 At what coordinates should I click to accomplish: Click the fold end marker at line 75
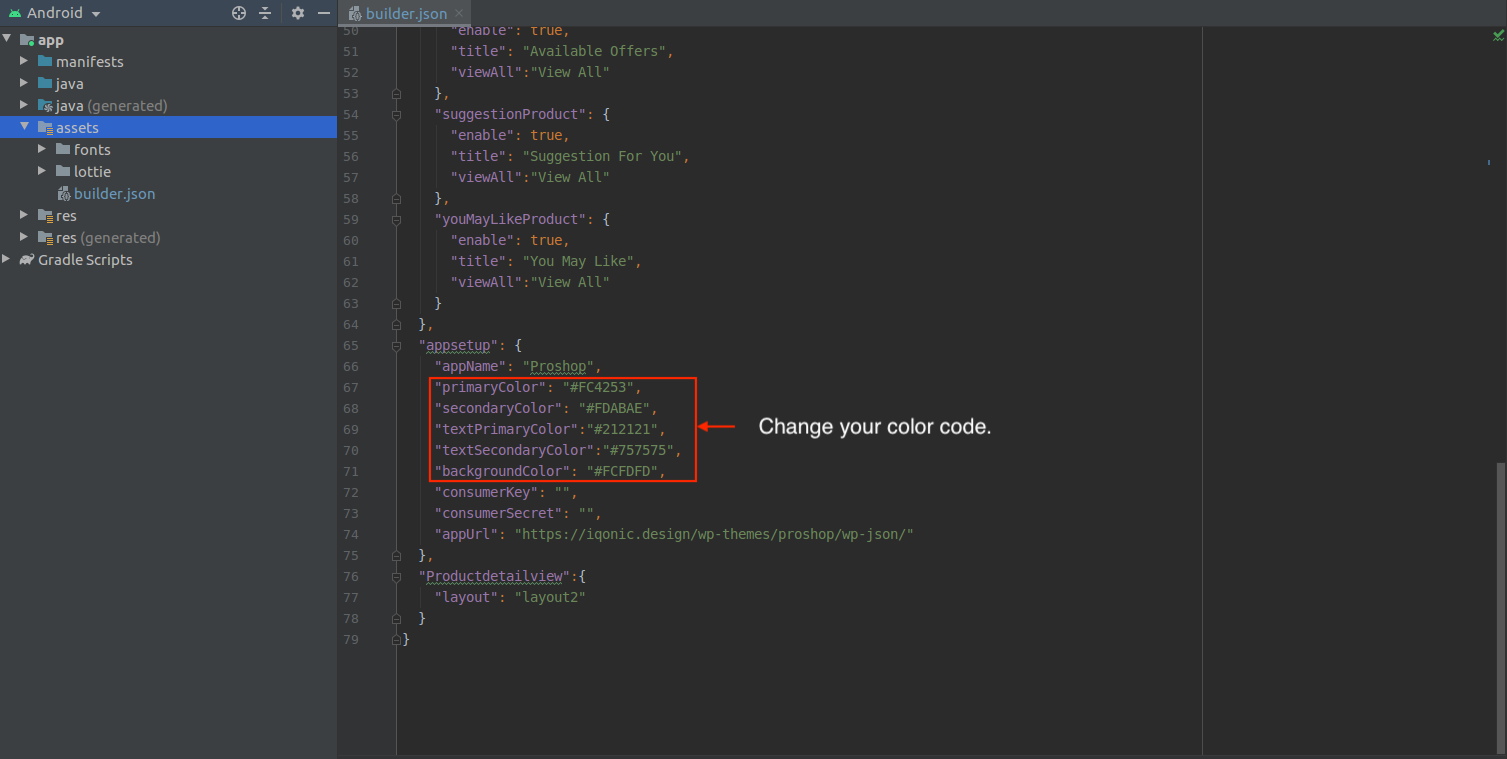(397, 555)
